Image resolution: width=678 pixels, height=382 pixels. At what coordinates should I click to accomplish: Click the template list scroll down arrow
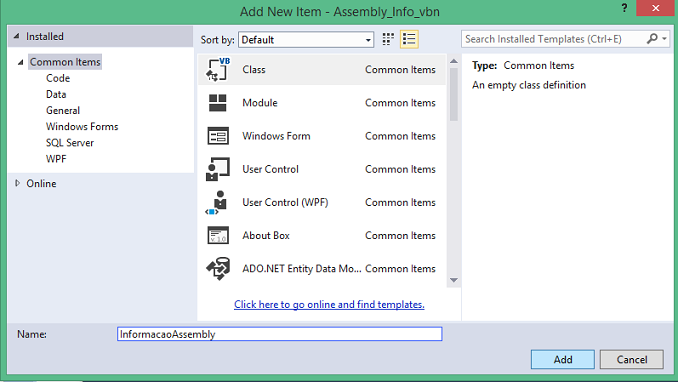[454, 280]
